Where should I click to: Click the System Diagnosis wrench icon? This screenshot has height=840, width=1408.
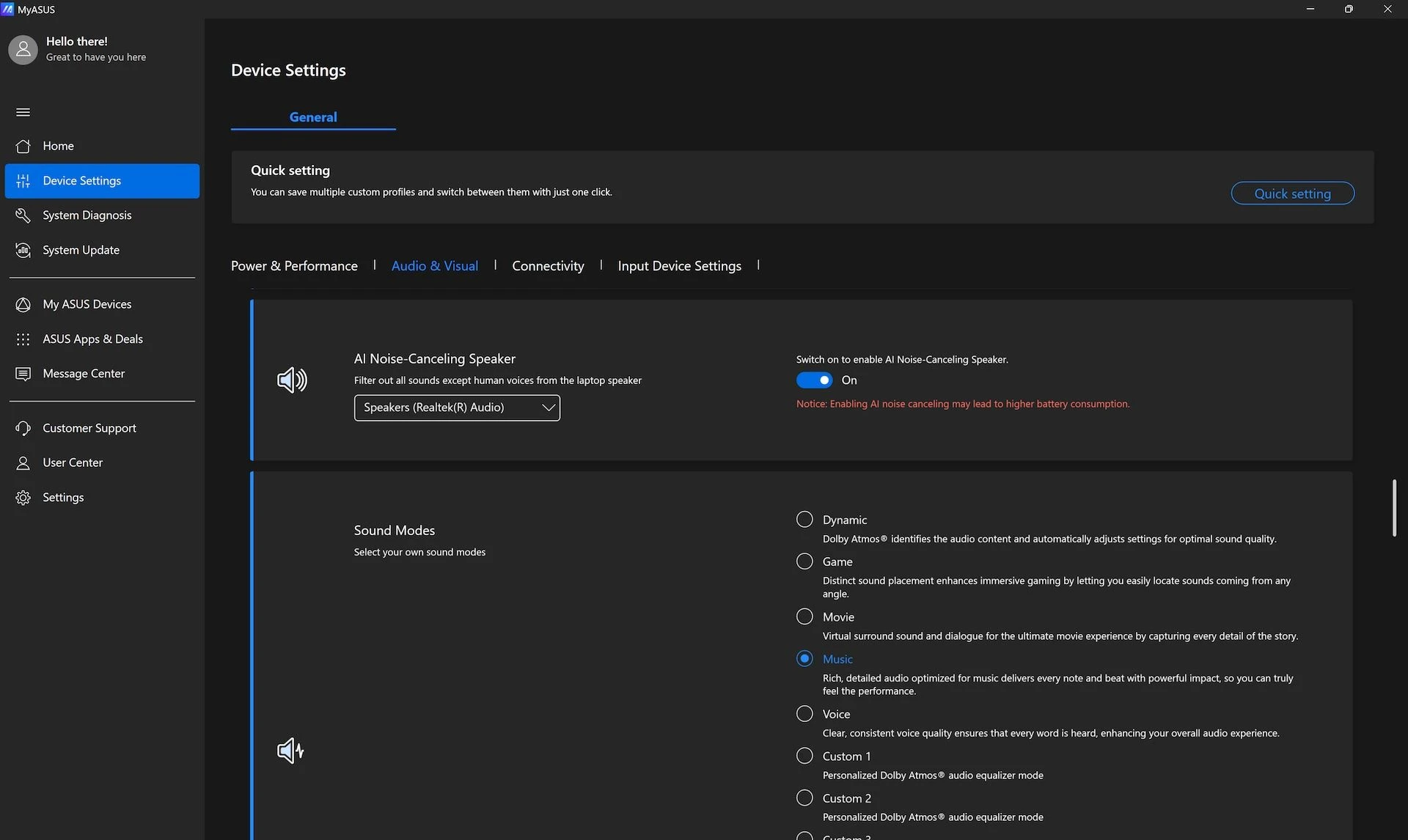[23, 215]
